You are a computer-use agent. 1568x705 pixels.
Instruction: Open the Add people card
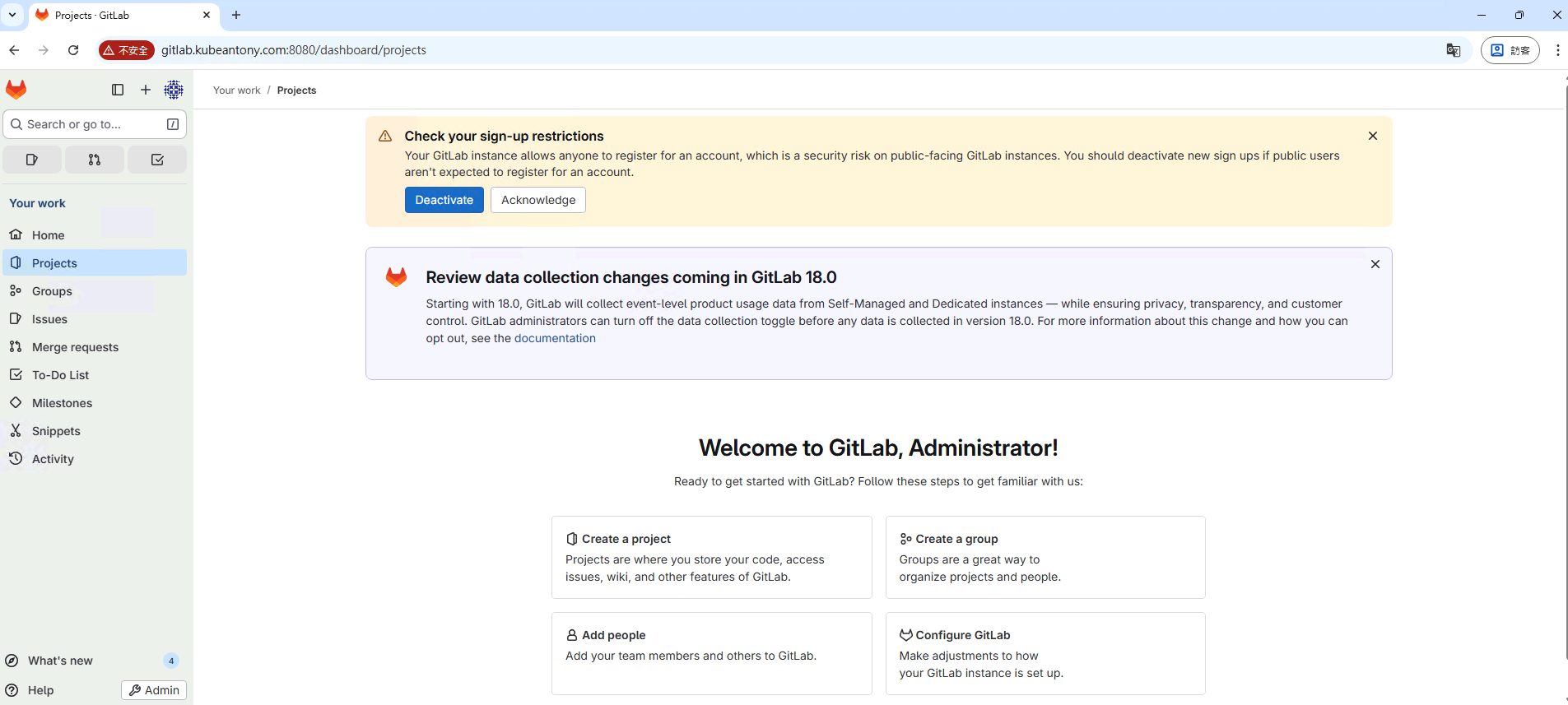[x=712, y=653]
